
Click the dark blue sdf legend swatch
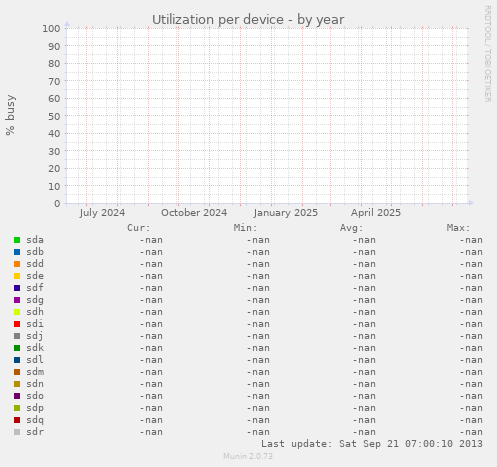click(17, 288)
